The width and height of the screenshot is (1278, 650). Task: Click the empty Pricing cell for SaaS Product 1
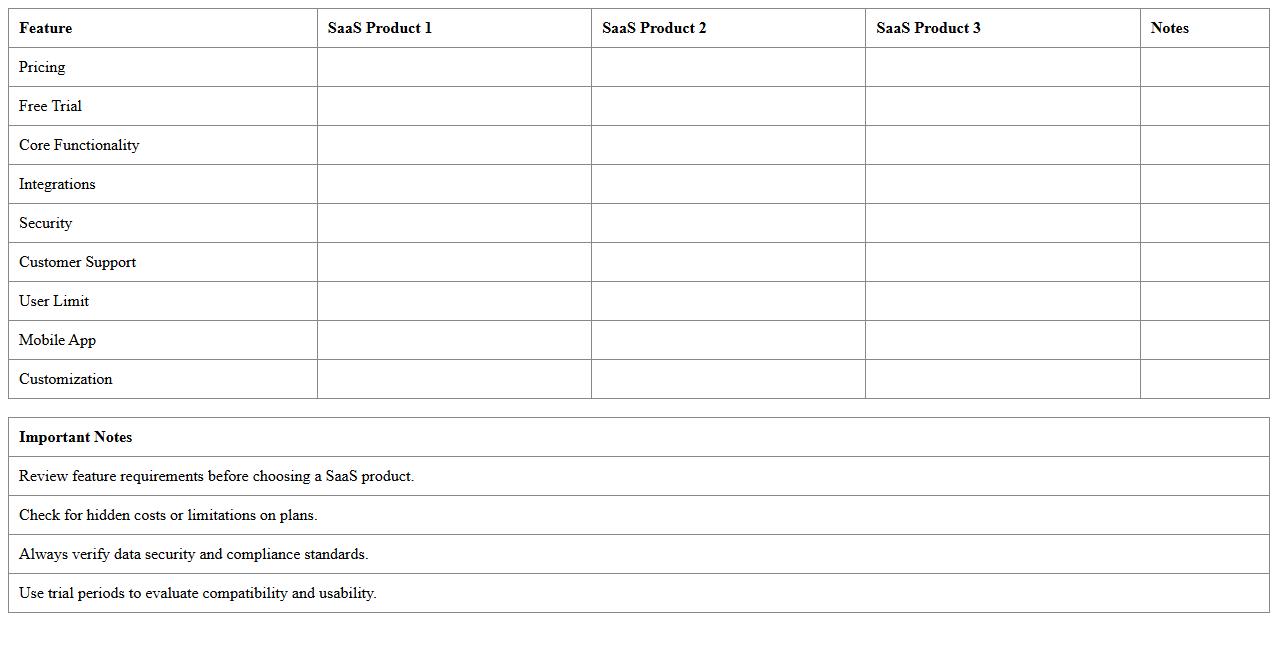point(454,67)
